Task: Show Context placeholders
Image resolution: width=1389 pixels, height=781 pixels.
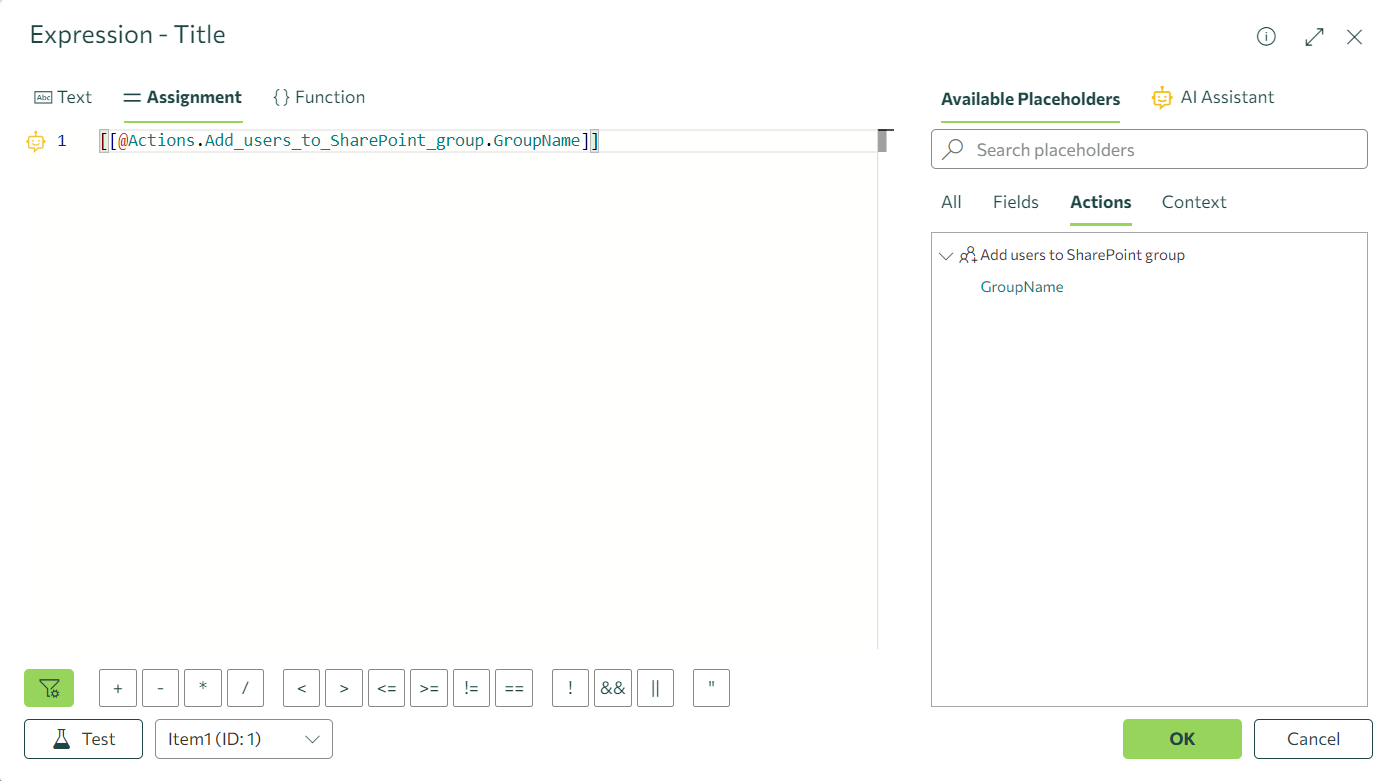Action: [1193, 202]
